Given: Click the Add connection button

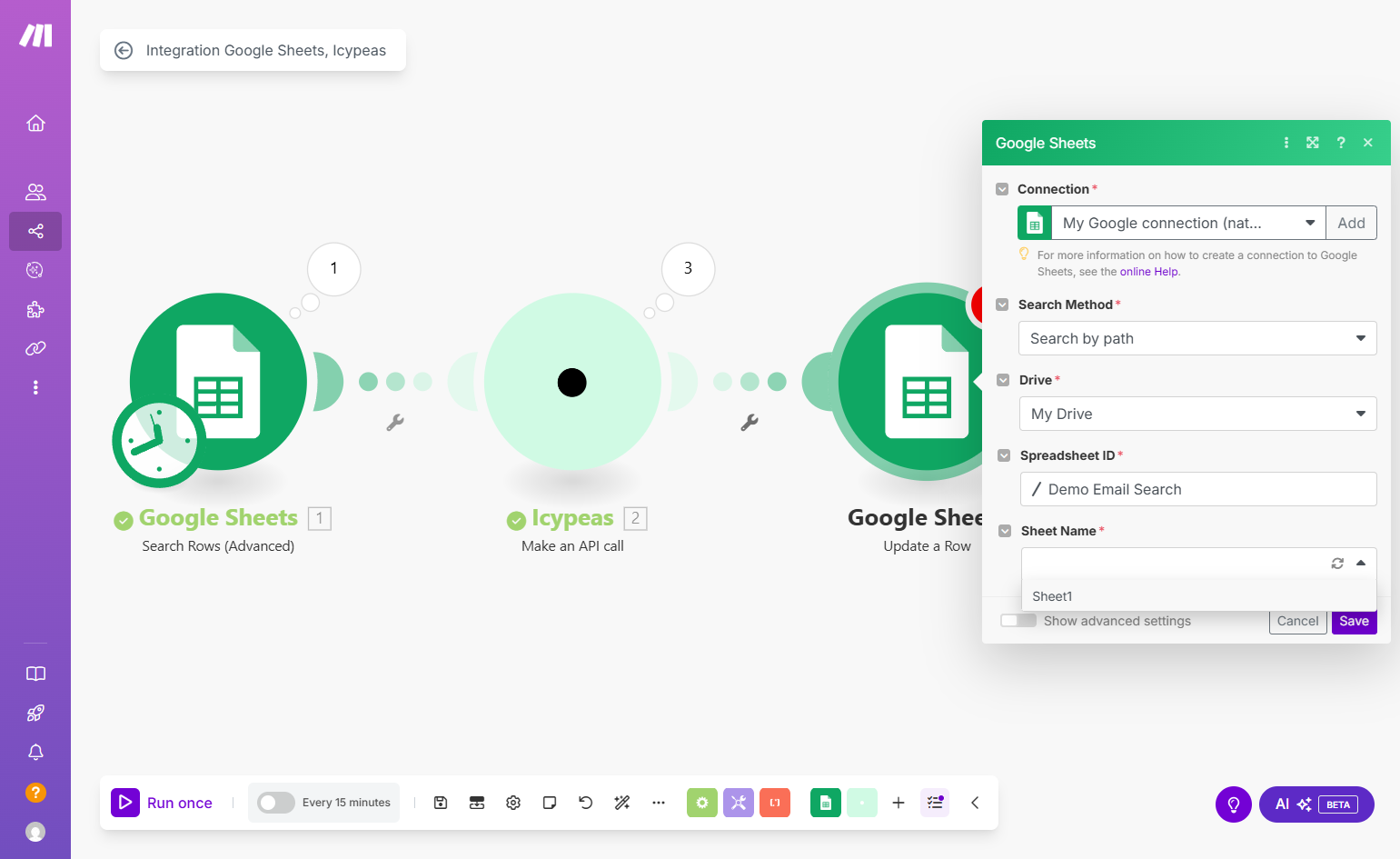Looking at the screenshot, I should [x=1352, y=223].
